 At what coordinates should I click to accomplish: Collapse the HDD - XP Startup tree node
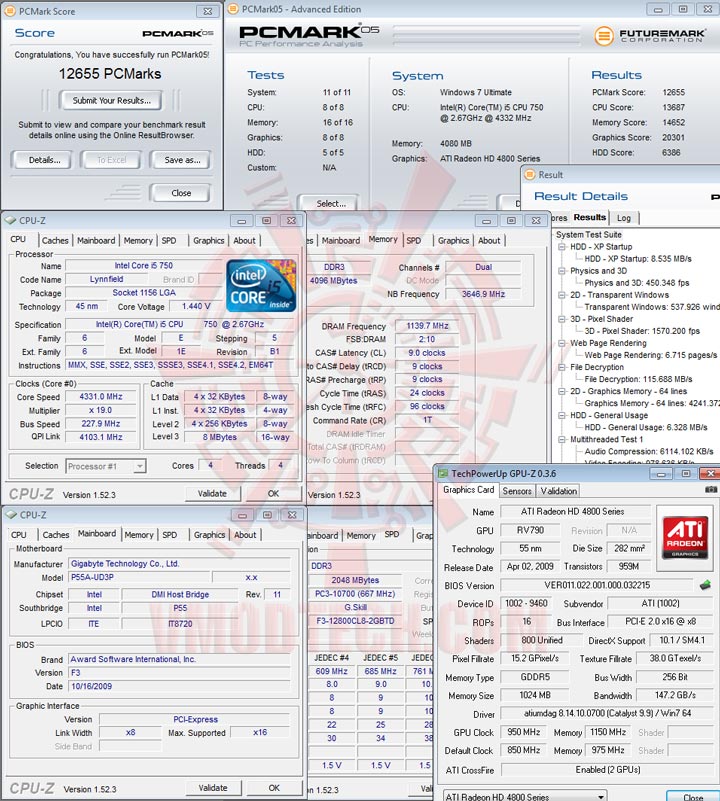pos(562,247)
